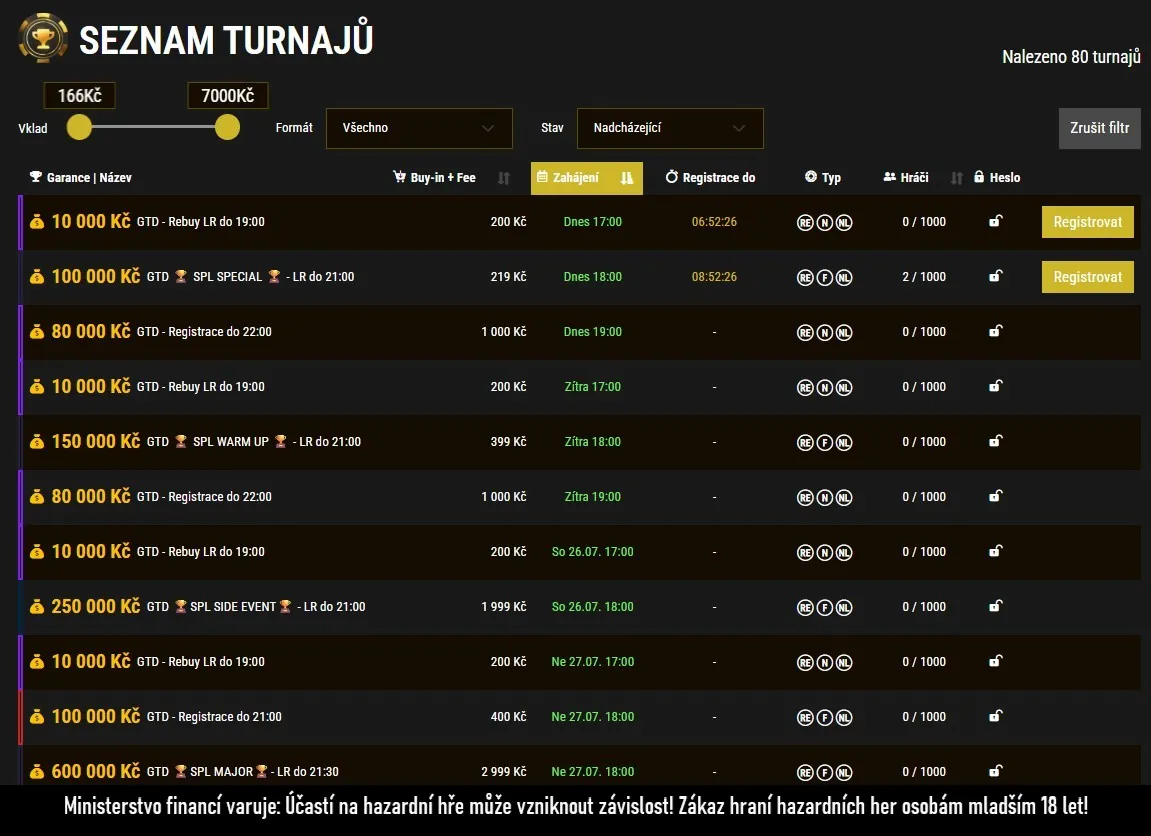
Task: Toggle the sort arrows in the Zahájení column
Action: pyautogui.click(x=627, y=177)
